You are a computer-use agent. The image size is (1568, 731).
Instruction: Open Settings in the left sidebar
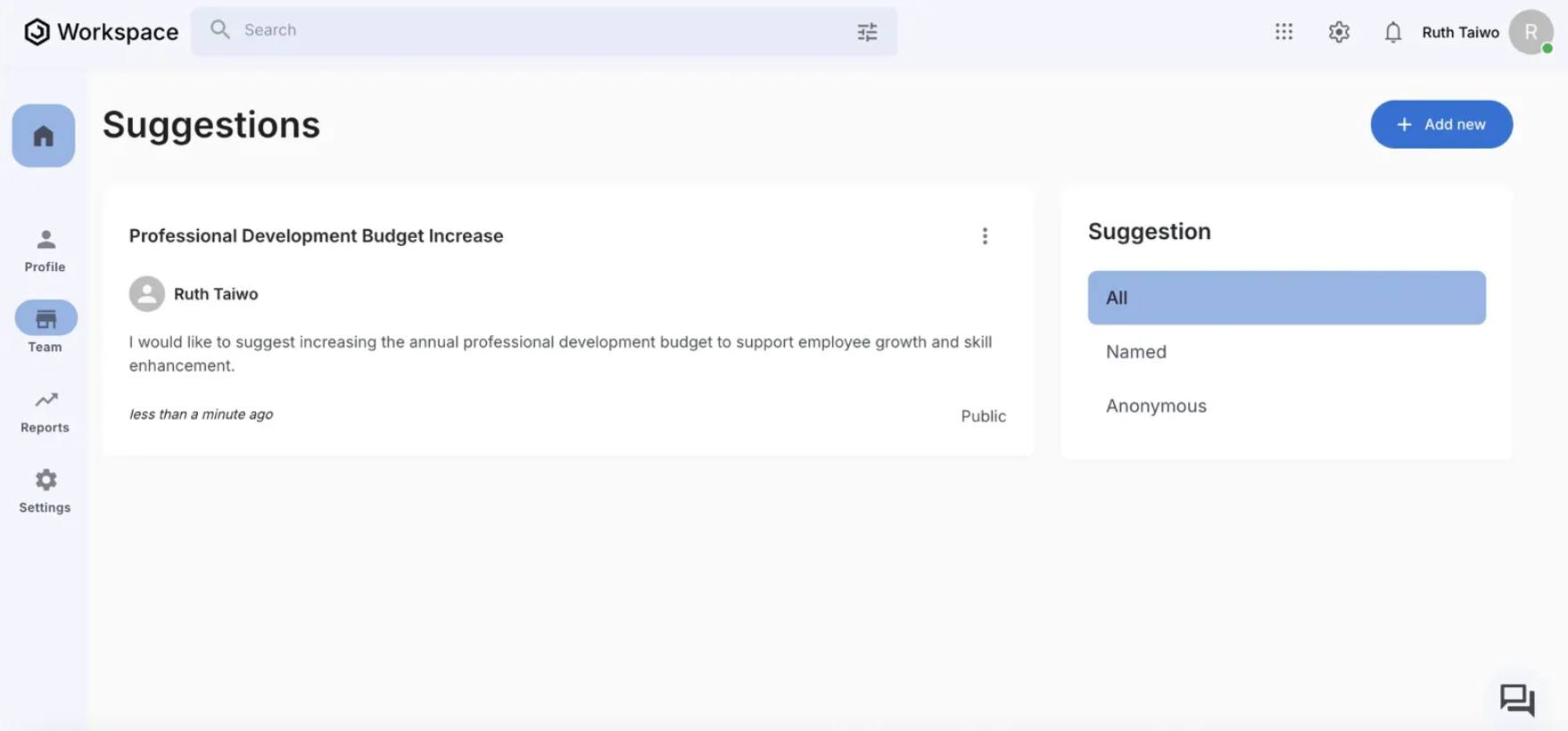coord(45,491)
